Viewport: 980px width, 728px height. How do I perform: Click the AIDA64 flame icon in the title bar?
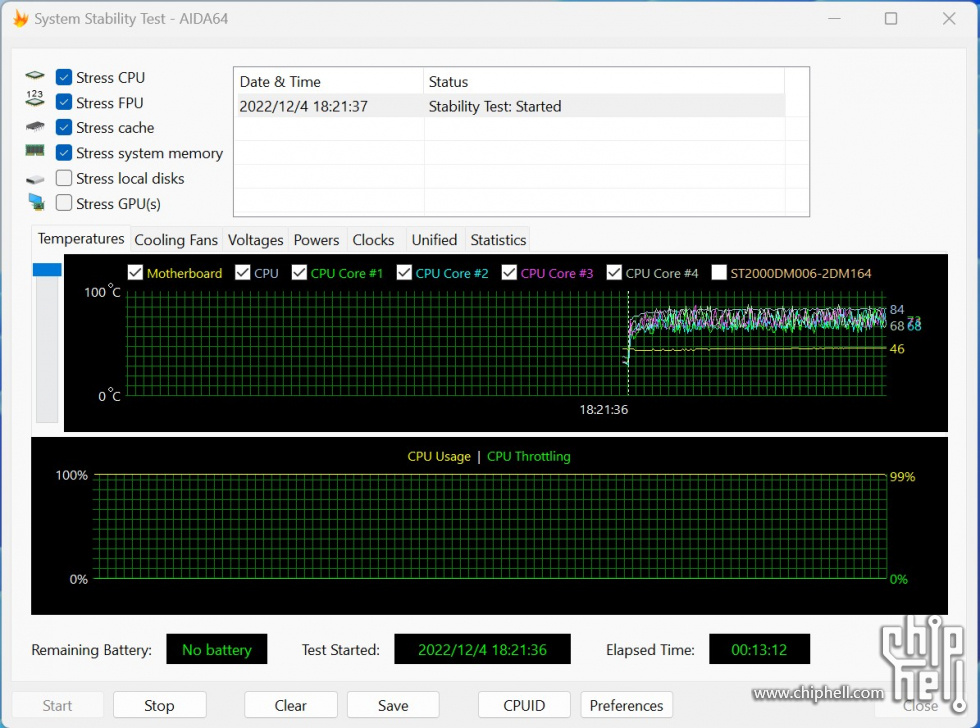click(20, 19)
